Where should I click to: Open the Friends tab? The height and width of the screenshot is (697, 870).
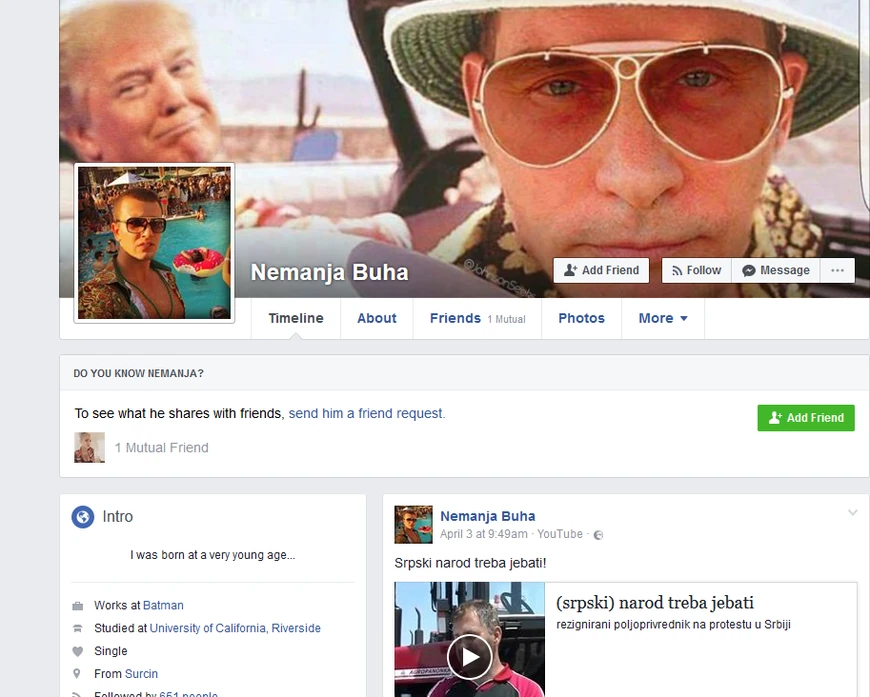point(477,318)
